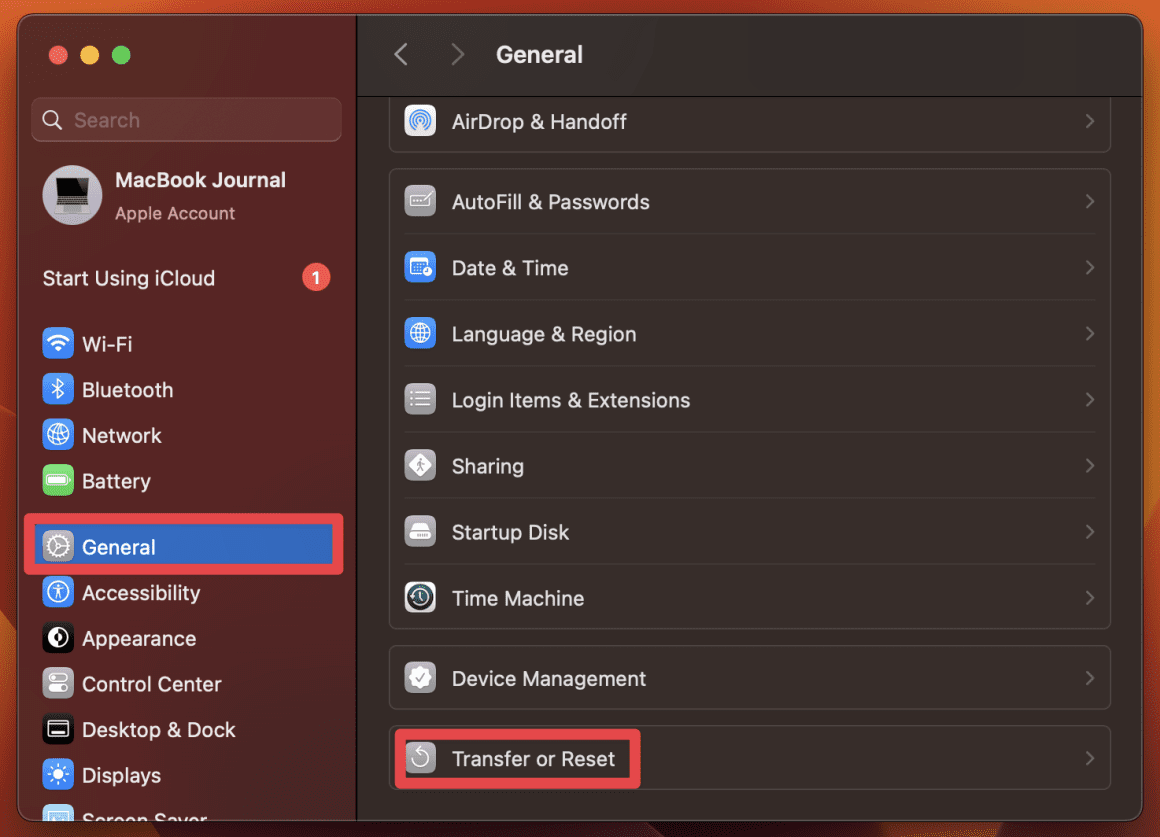Image resolution: width=1160 pixels, height=837 pixels.
Task: Expand the Sharing settings row
Action: coord(1089,465)
